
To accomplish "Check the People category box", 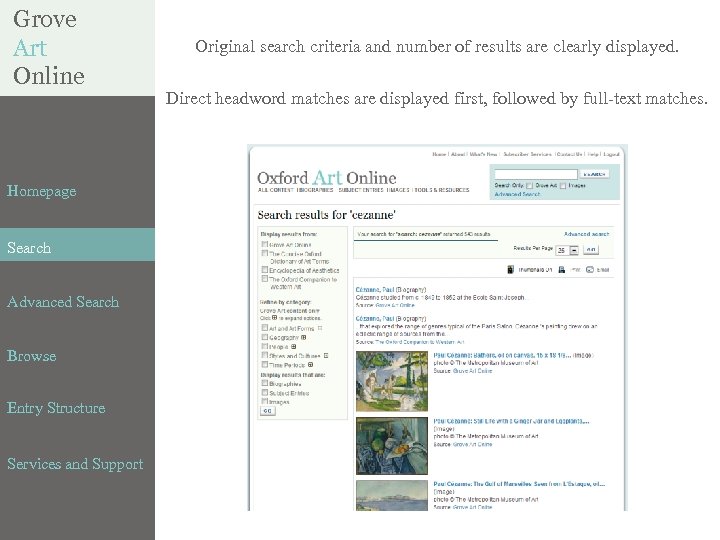I will point(264,346).
